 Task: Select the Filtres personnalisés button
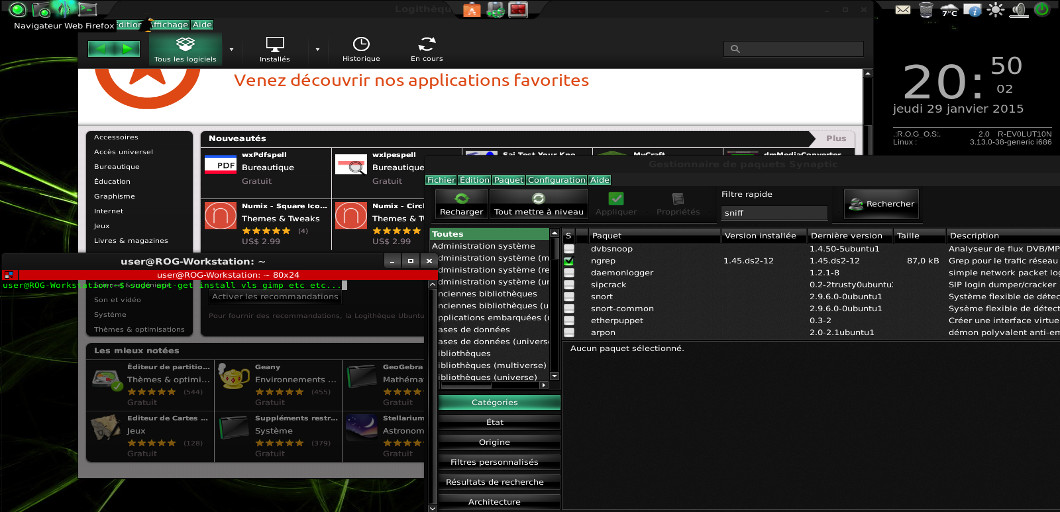(x=499, y=462)
